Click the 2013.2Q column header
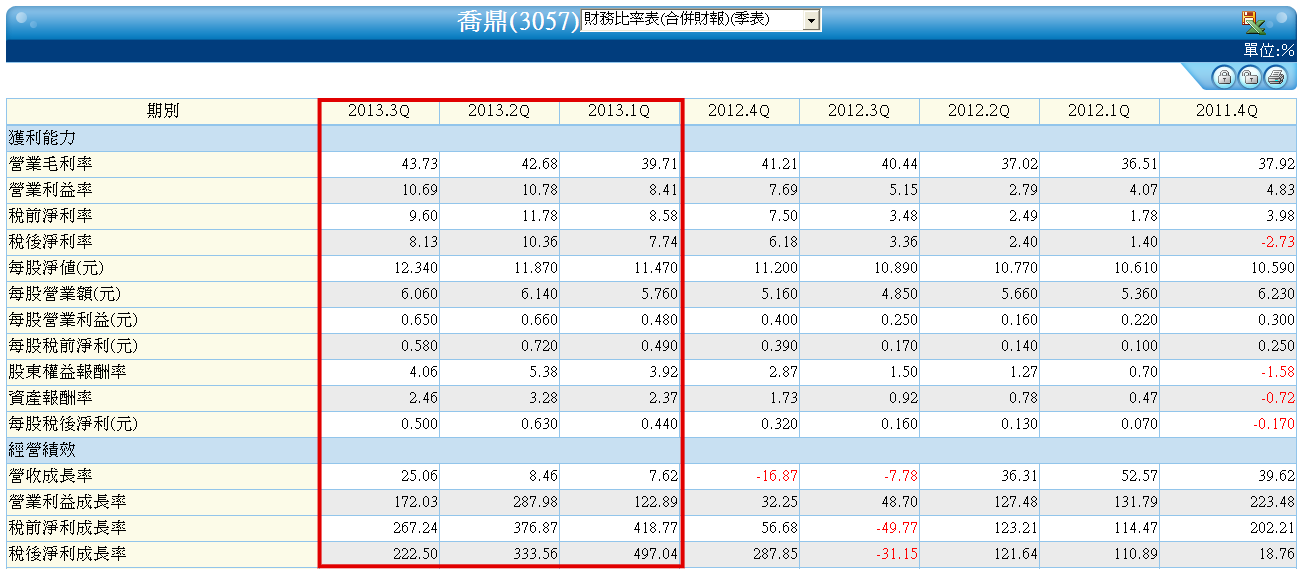Viewport: 1305px width, 569px height. point(499,111)
